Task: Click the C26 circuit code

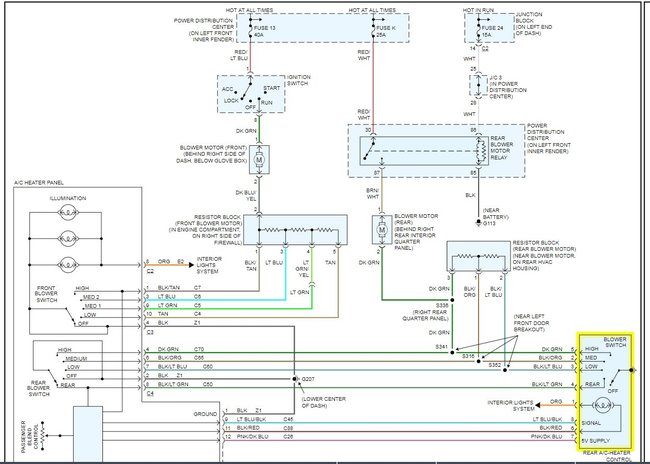Action: (x=289, y=437)
